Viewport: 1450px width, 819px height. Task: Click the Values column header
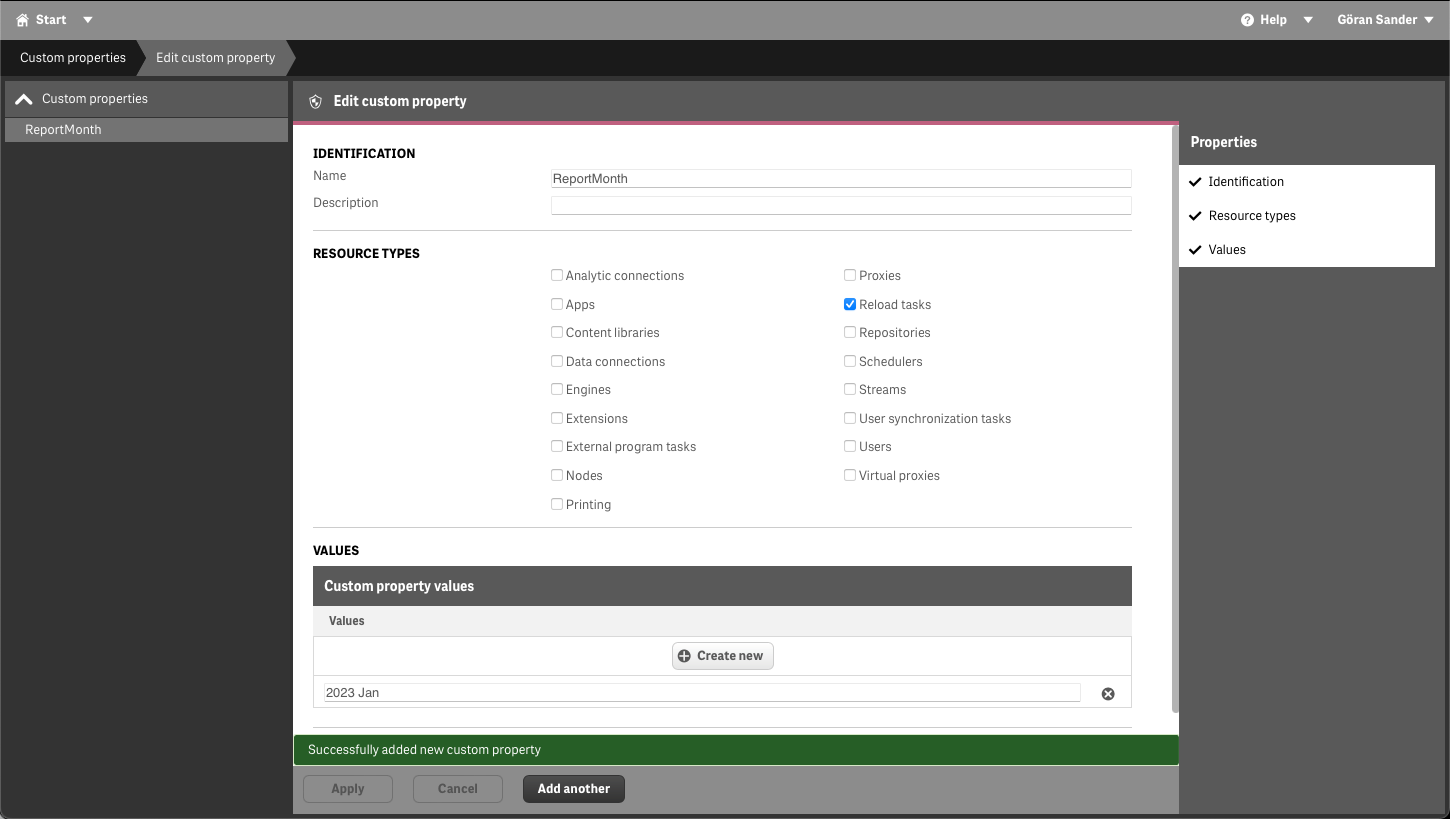[x=722, y=621]
